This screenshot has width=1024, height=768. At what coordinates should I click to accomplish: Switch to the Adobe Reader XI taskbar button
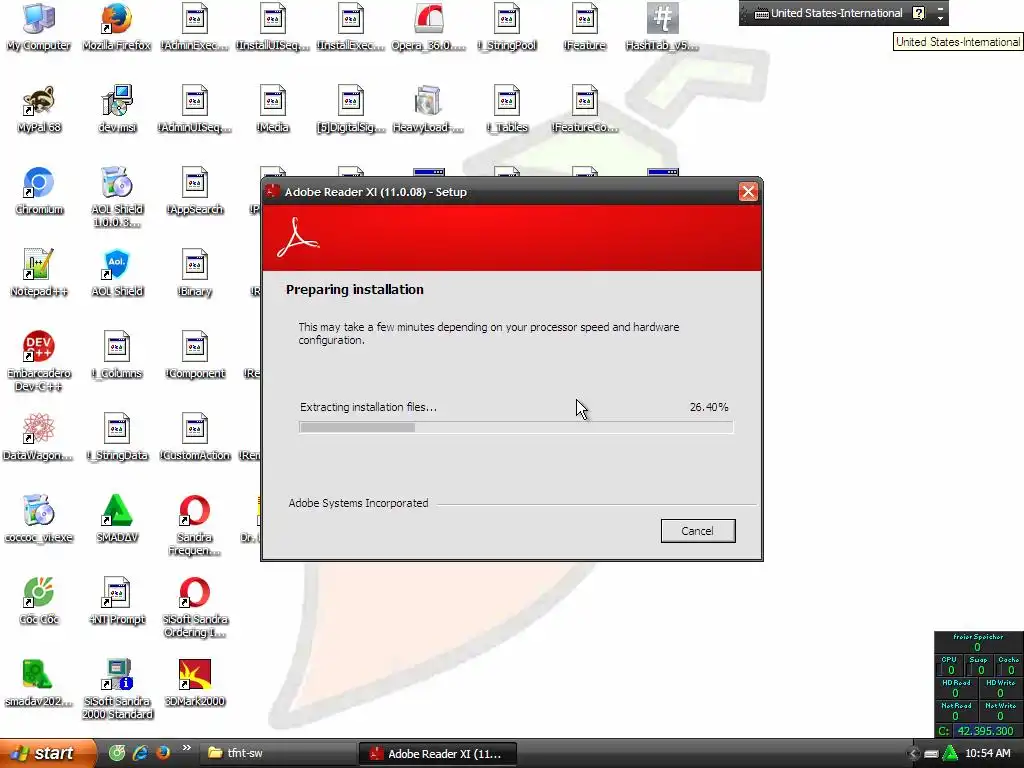[x=438, y=753]
